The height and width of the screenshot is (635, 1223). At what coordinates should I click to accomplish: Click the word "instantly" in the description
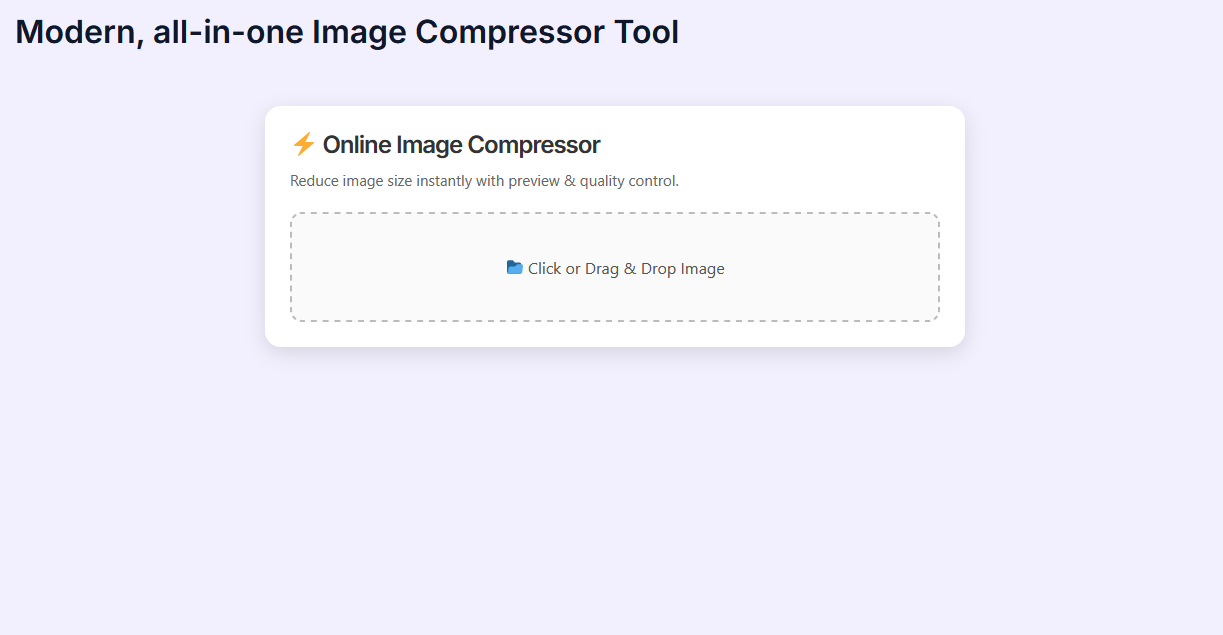point(438,181)
